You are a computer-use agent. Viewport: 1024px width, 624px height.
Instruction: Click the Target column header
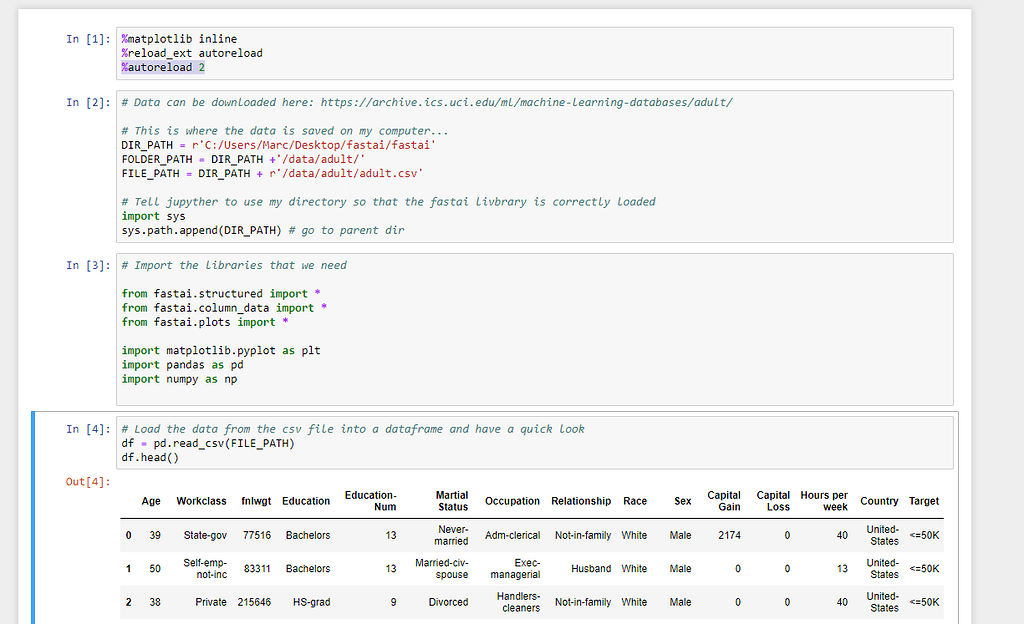point(924,501)
